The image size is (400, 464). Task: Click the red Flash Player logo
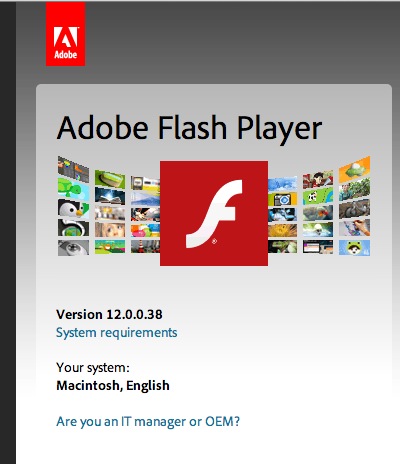click(x=214, y=213)
